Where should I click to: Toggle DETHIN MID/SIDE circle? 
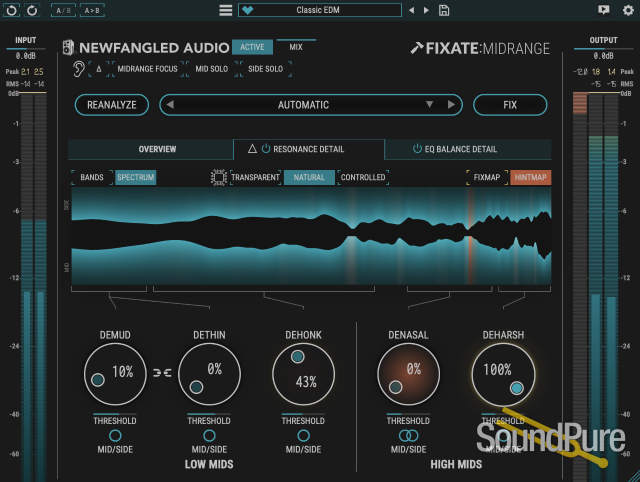[209, 435]
